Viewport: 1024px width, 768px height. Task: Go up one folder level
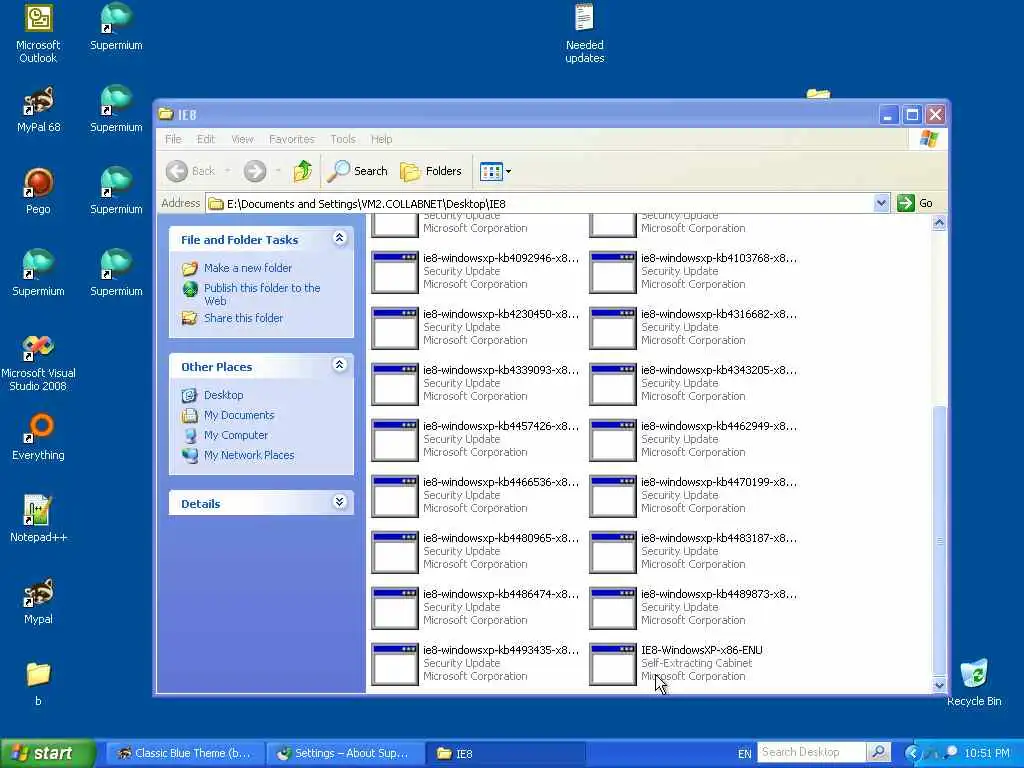click(302, 171)
